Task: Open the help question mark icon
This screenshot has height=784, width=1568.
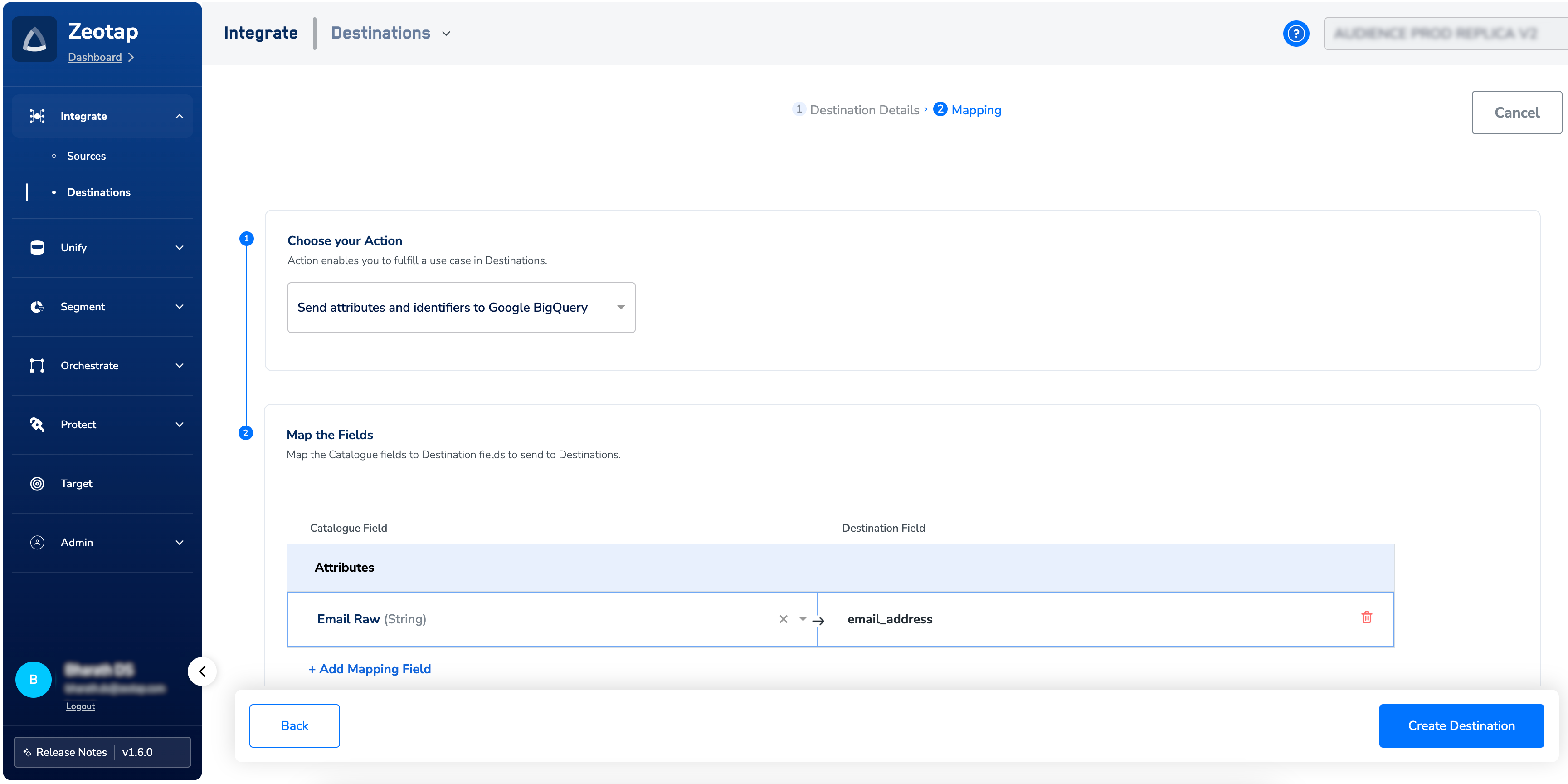Action: (1296, 34)
